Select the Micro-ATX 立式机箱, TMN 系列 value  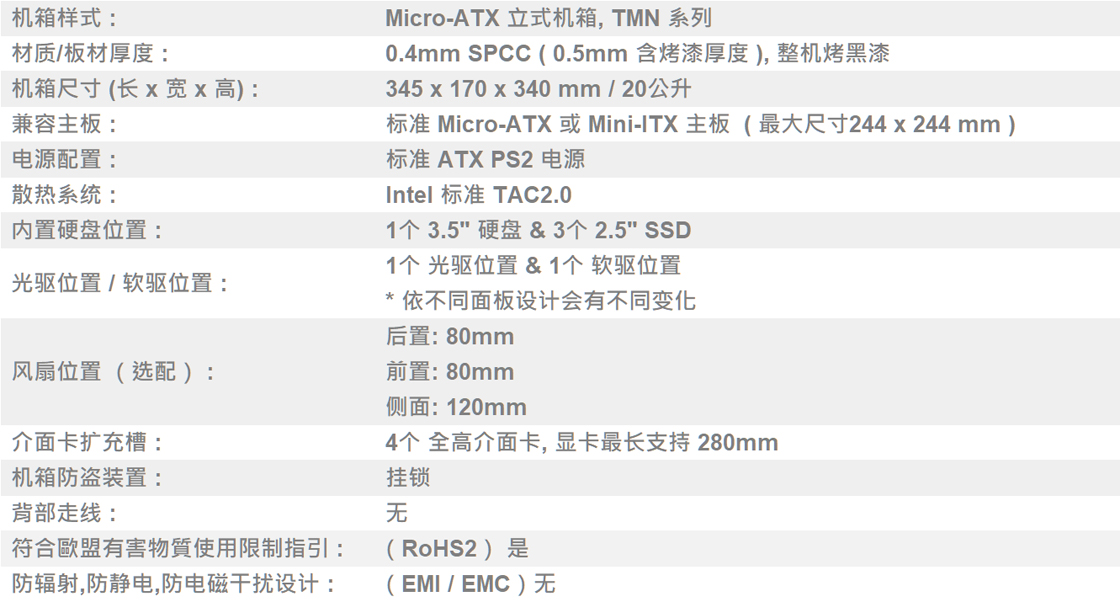tap(548, 18)
